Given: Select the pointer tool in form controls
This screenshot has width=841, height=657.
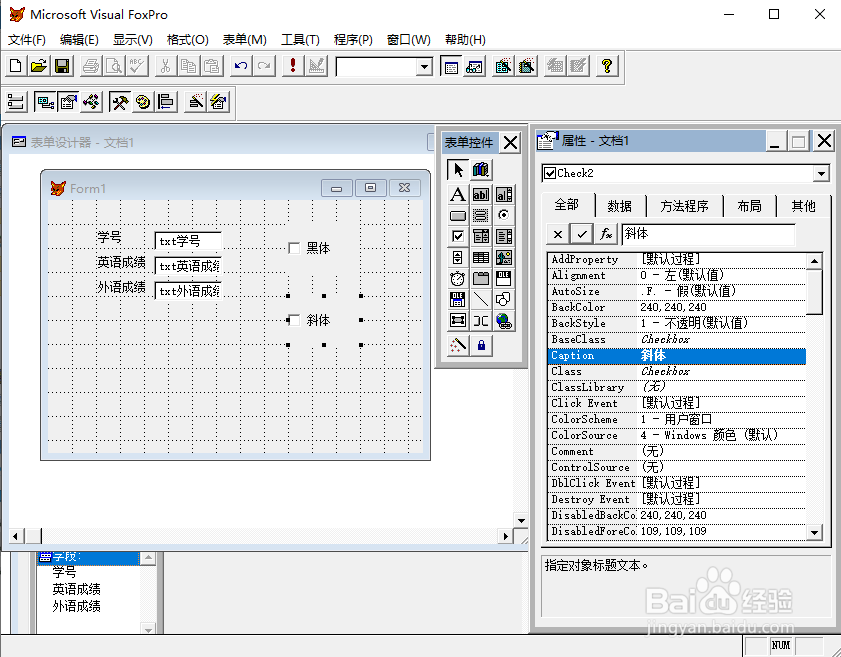Looking at the screenshot, I should [x=458, y=170].
